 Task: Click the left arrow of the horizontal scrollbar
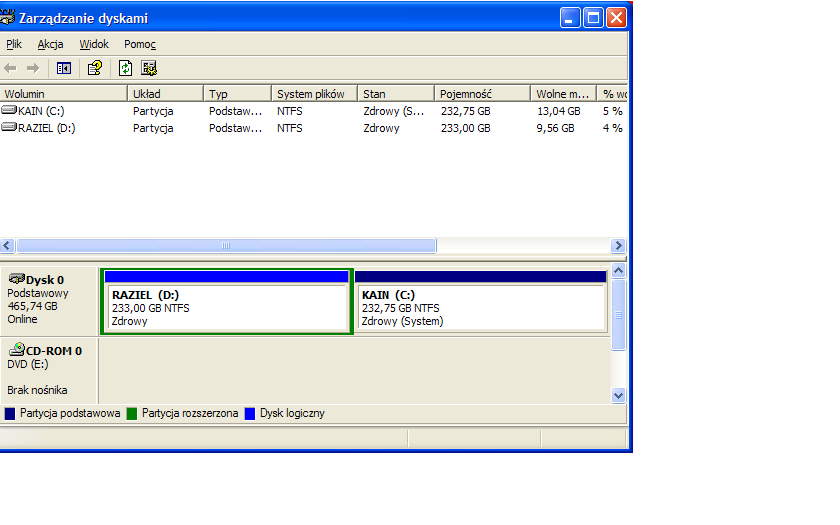click(x=7, y=245)
